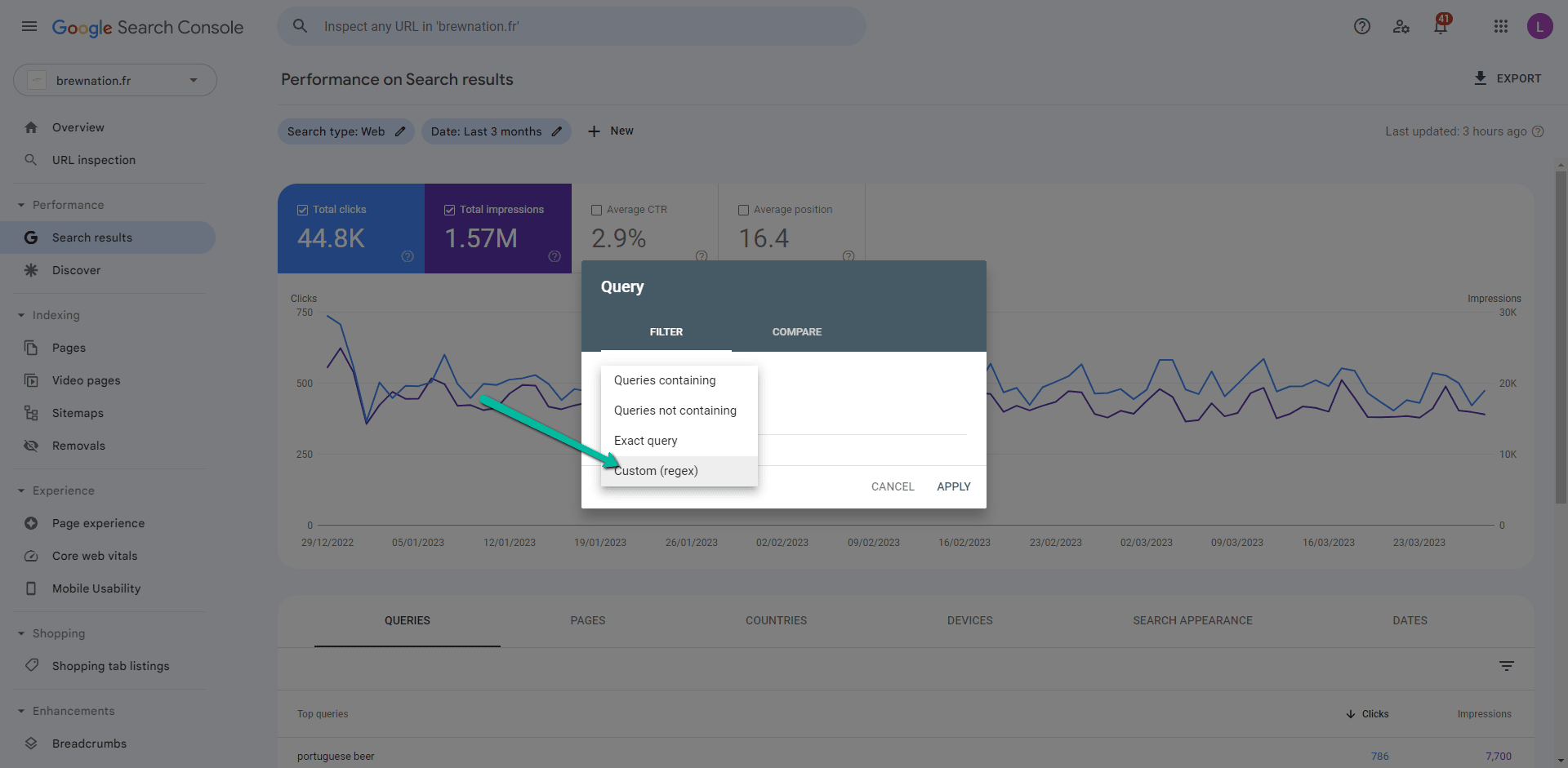Image resolution: width=1568 pixels, height=768 pixels.
Task: Click the Shopping tab listings tag icon
Action: (x=31, y=665)
